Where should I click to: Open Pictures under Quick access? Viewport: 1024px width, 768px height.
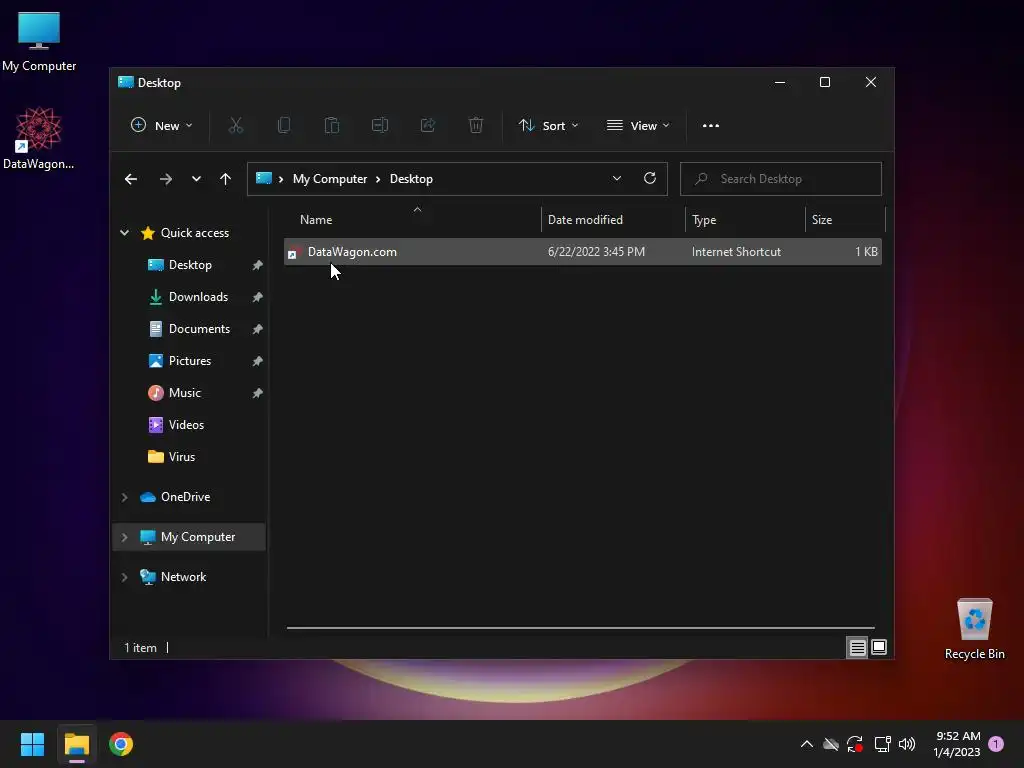(x=190, y=361)
